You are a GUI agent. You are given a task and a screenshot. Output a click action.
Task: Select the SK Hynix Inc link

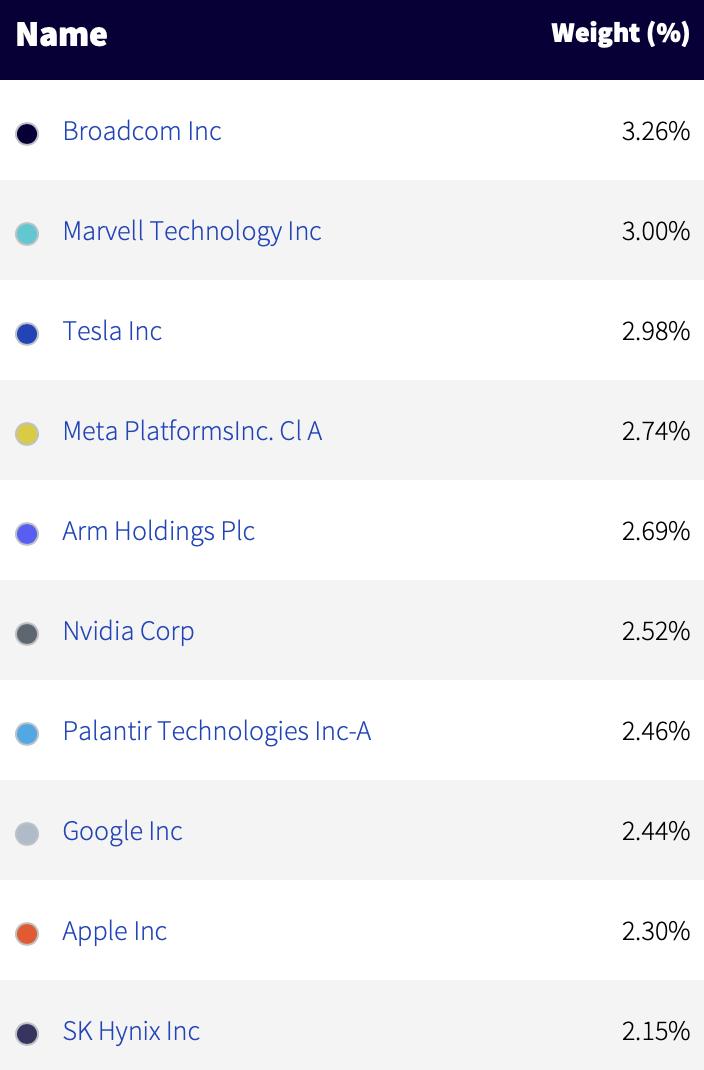point(131,1031)
